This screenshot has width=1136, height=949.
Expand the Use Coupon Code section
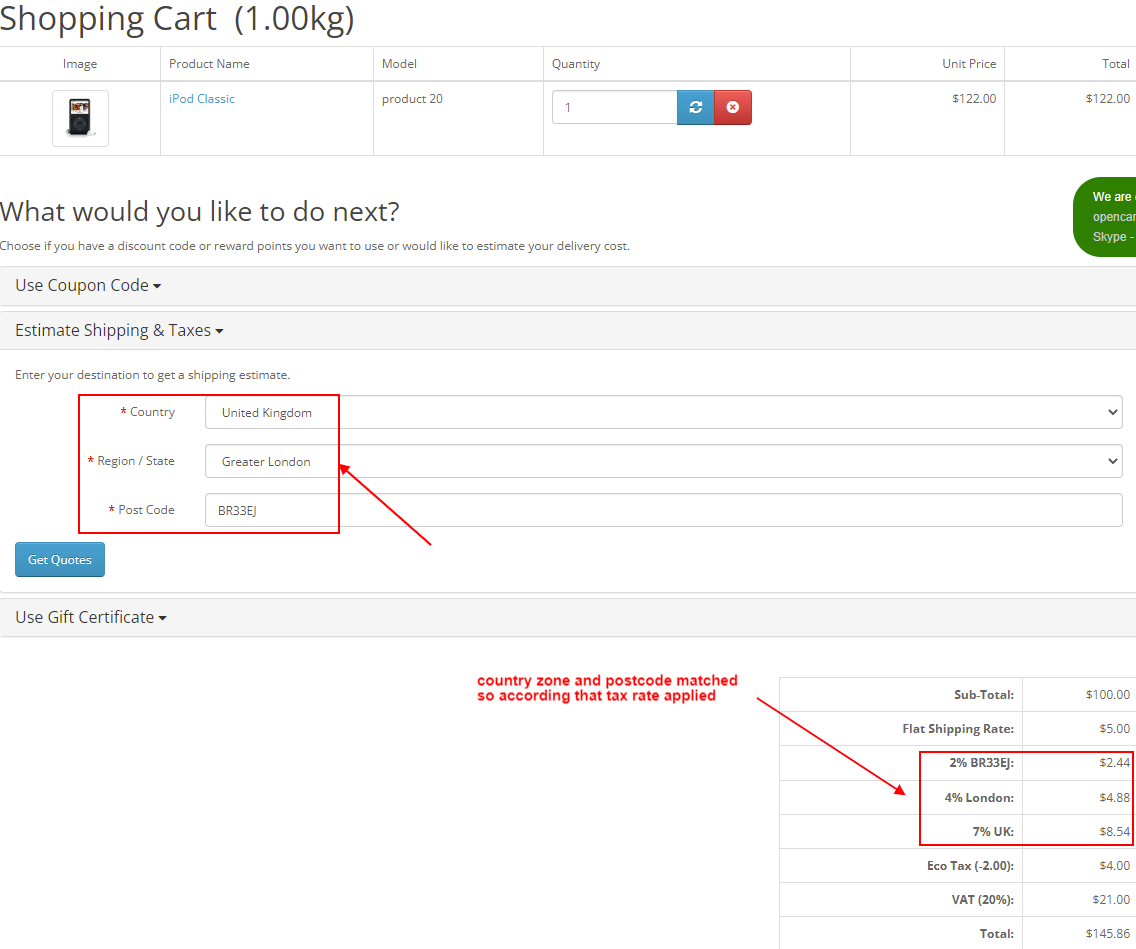click(87, 285)
